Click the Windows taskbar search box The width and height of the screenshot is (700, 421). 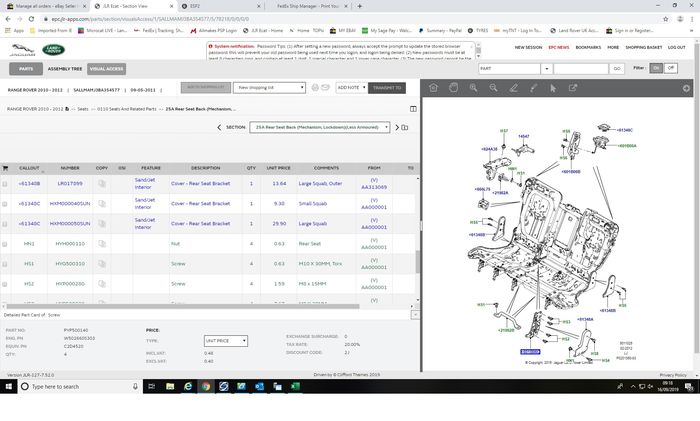pos(80,386)
